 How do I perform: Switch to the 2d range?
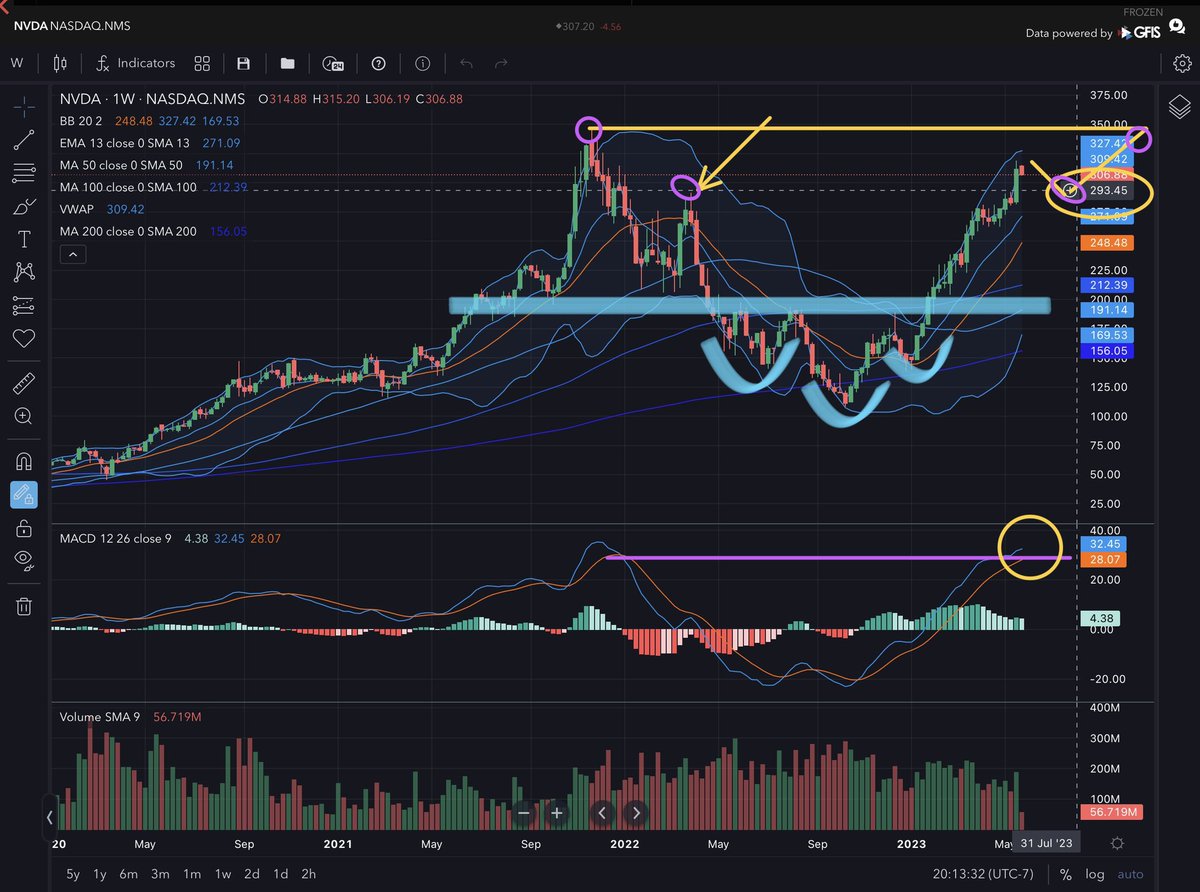(252, 874)
